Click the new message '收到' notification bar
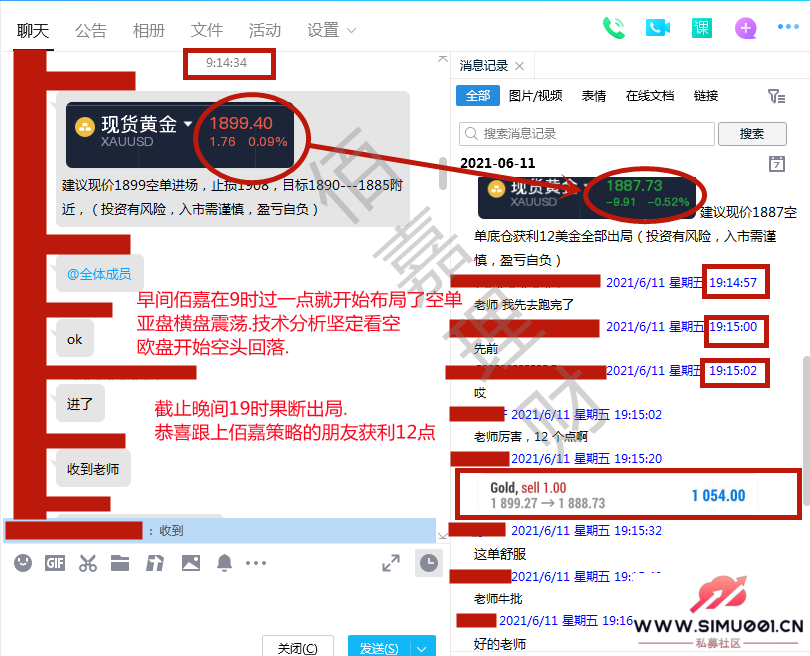 [220, 530]
